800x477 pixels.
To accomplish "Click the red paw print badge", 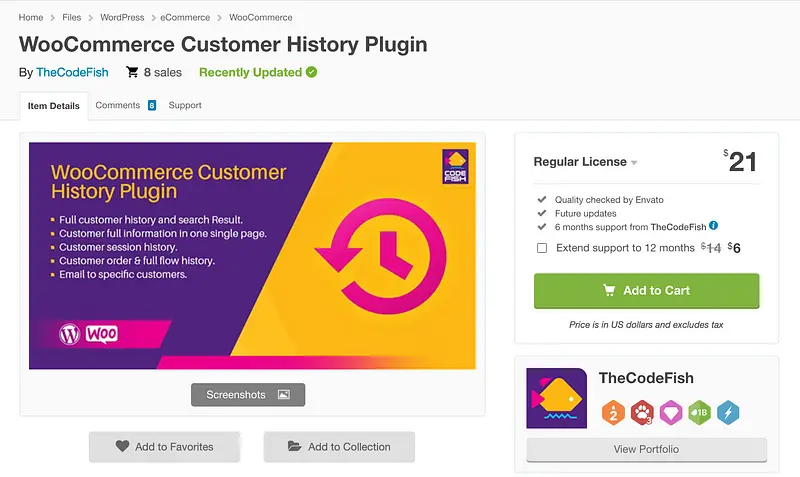I will pos(641,412).
